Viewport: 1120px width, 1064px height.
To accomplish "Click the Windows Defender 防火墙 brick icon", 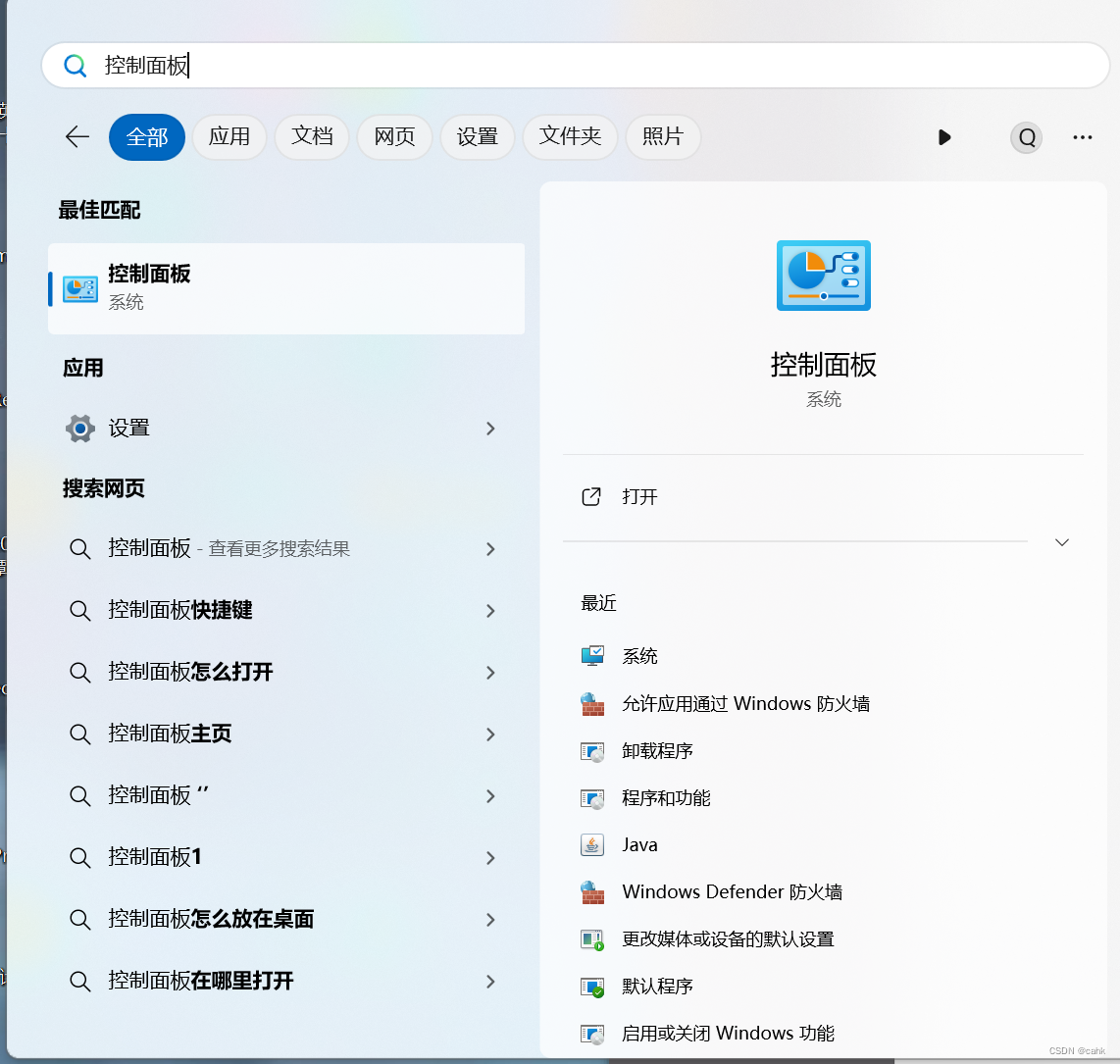I will (x=592, y=892).
